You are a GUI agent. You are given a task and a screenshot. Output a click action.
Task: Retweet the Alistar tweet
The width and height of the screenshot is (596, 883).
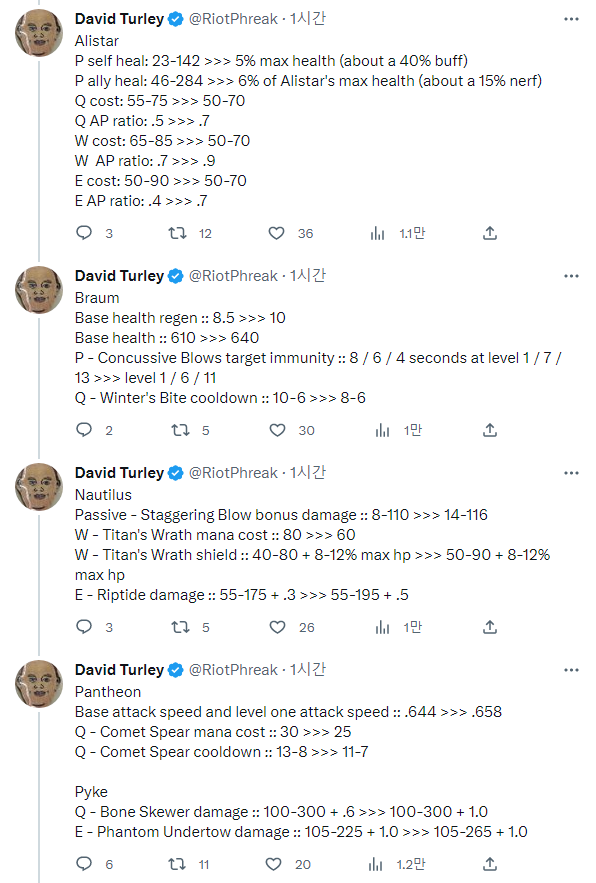[x=178, y=233]
